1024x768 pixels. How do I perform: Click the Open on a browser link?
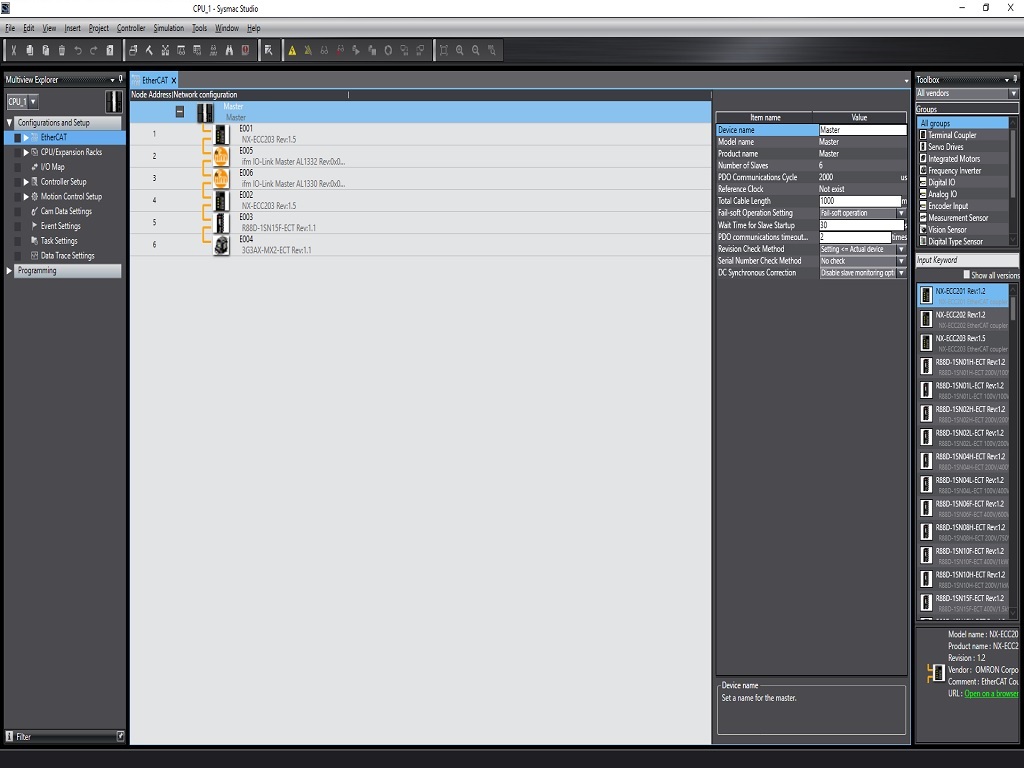tap(991, 694)
